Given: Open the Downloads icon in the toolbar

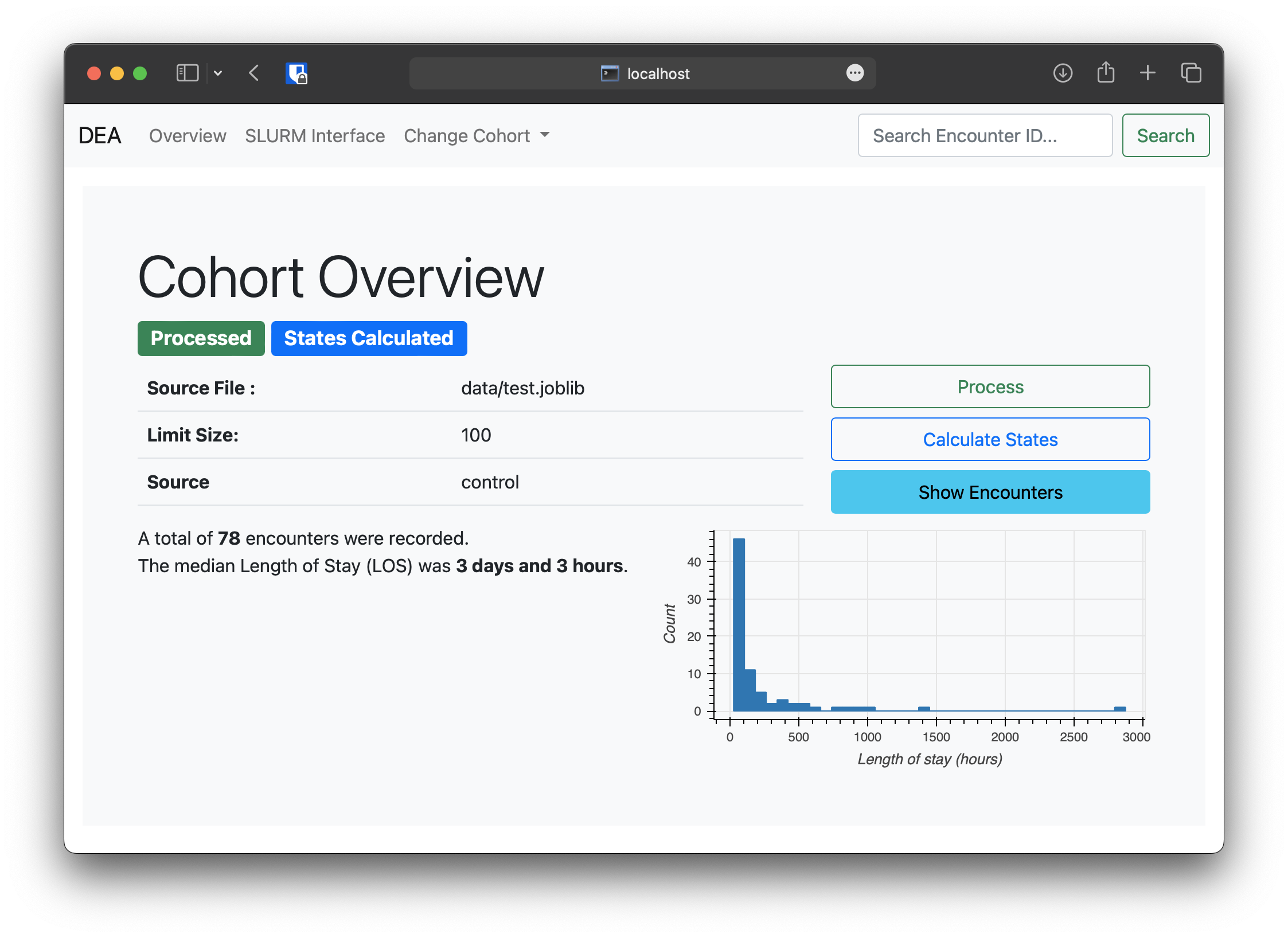Looking at the screenshot, I should (x=1063, y=73).
